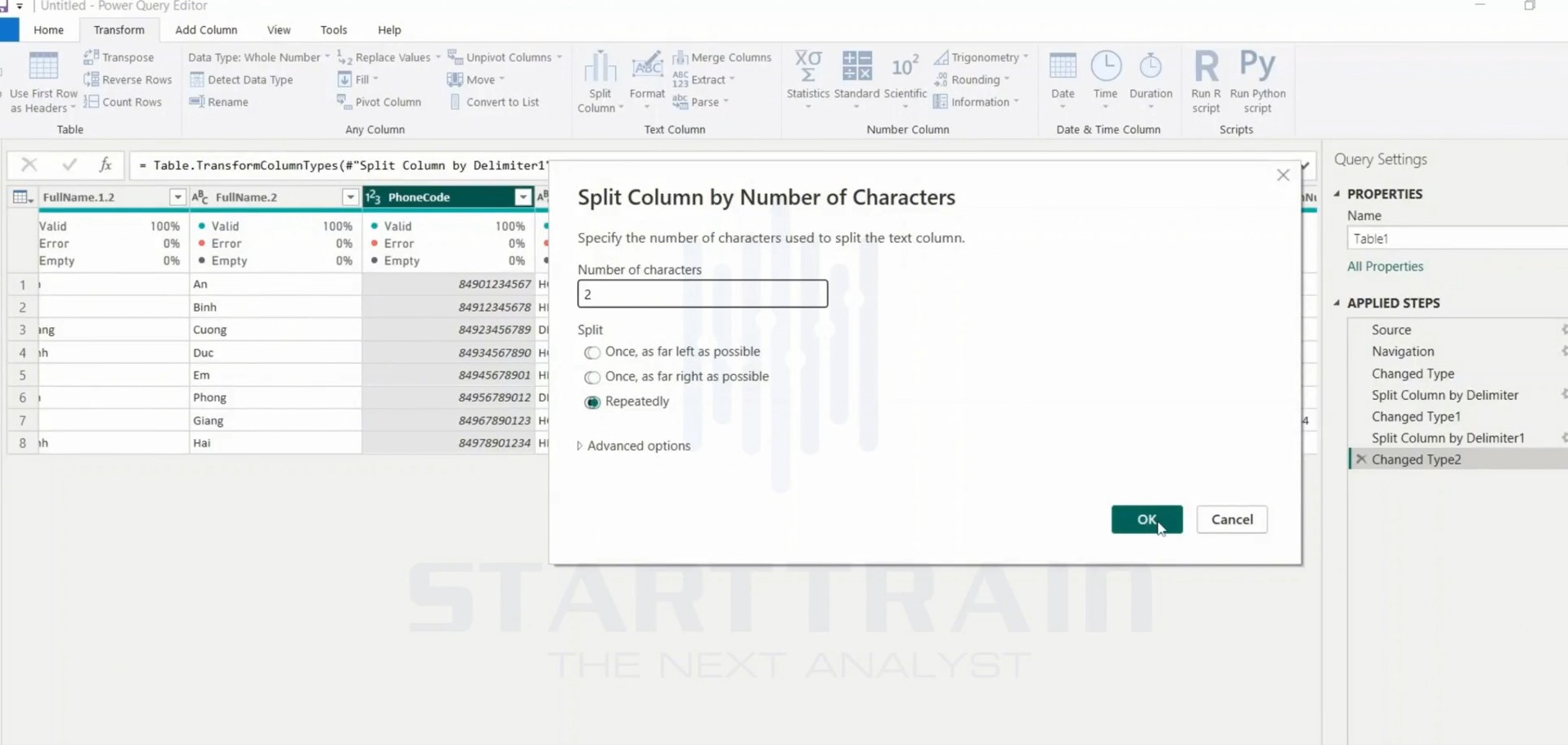Cancel the formula with the X icon
1568x745 pixels.
coord(29,165)
